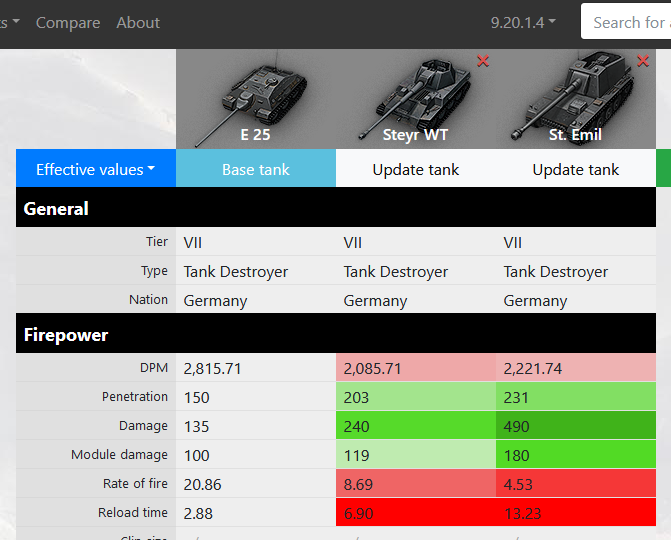Screen dimensions: 671x540
Task: Click the Nation row label
Action: pos(148,300)
